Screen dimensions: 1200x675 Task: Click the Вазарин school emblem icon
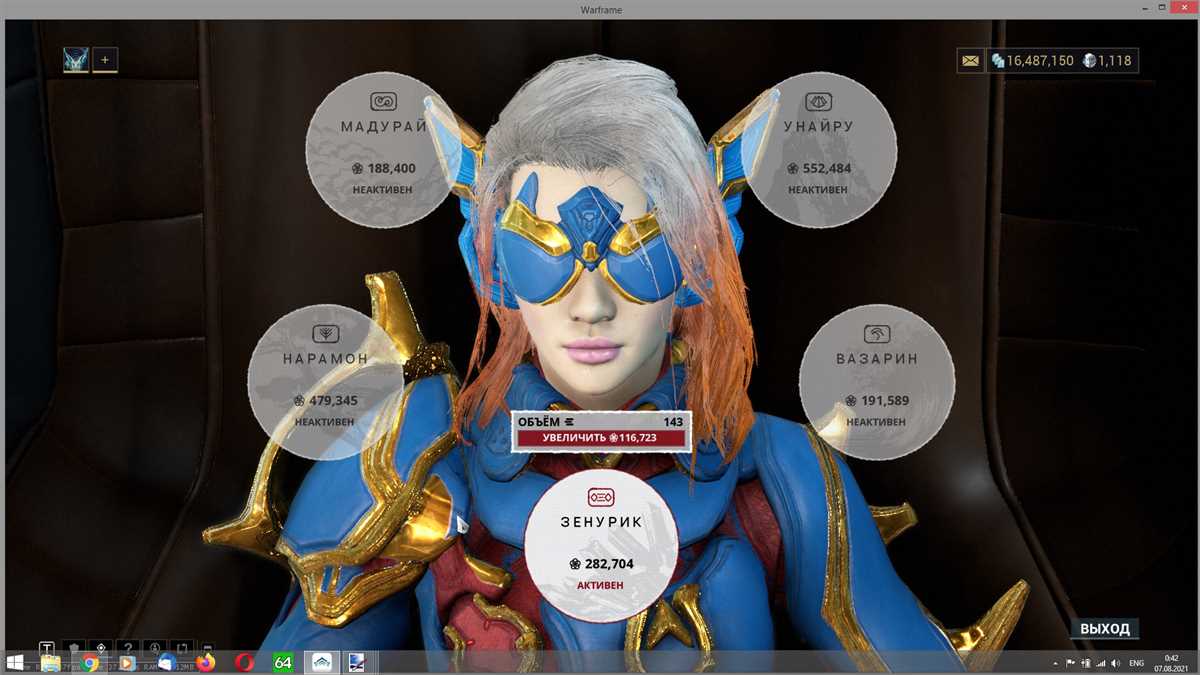click(877, 333)
